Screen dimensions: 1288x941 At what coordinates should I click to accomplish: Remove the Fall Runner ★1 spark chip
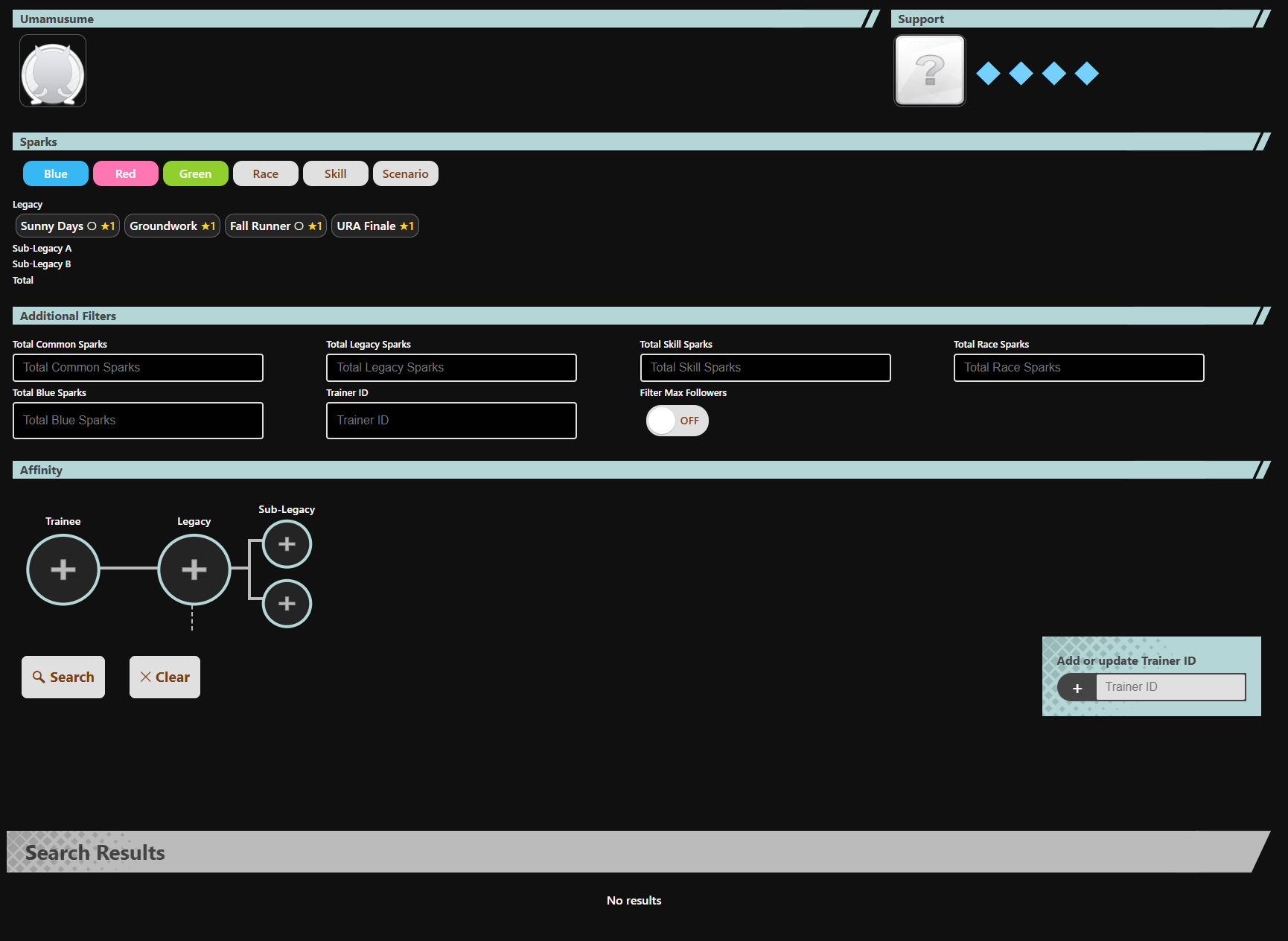tap(275, 226)
